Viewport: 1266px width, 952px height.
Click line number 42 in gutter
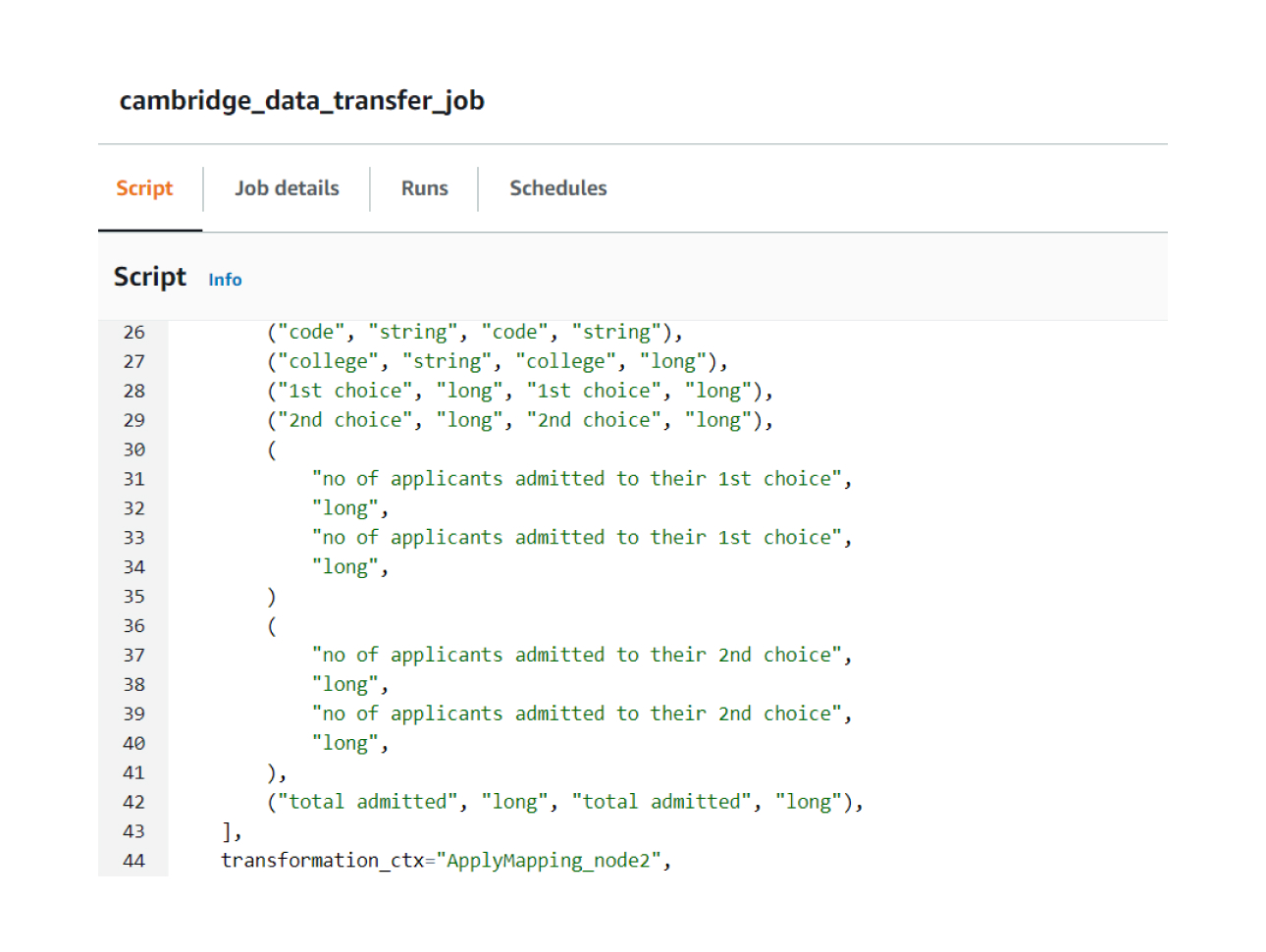pos(133,803)
